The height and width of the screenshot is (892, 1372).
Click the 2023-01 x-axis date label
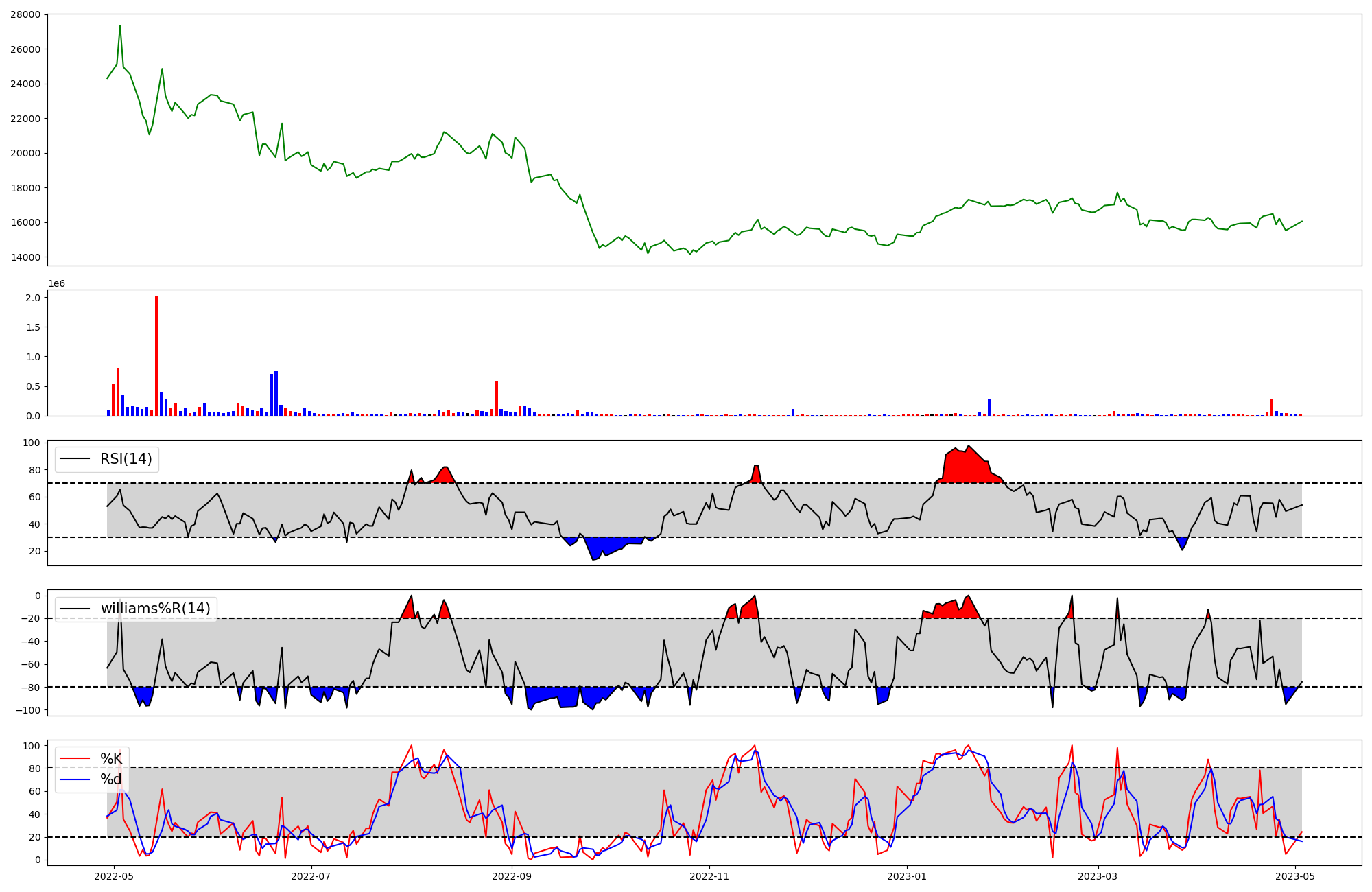(x=908, y=876)
